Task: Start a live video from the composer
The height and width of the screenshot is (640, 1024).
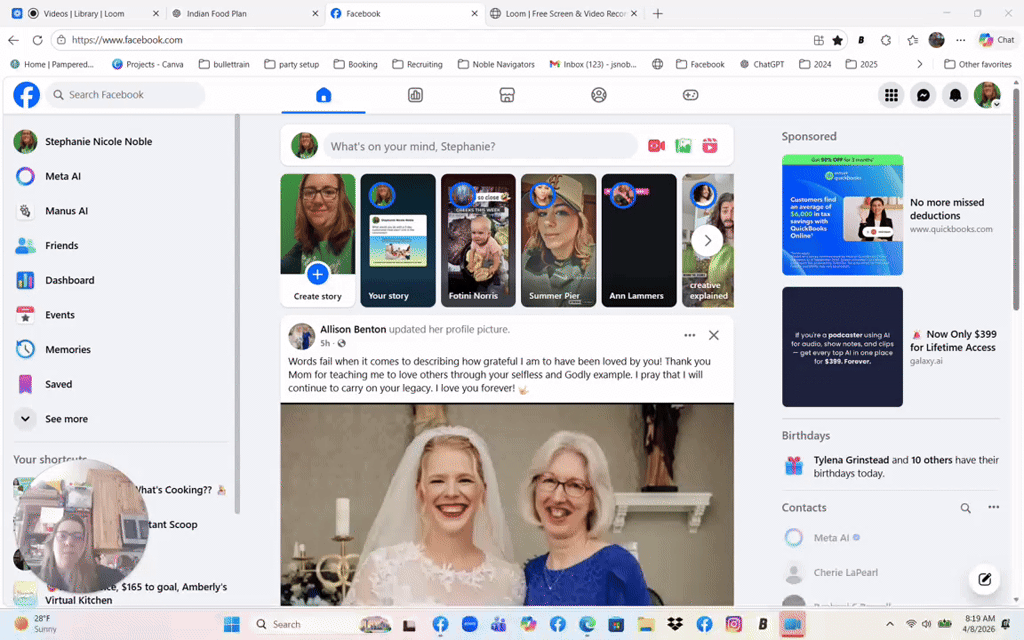Action: pyautogui.click(x=656, y=146)
